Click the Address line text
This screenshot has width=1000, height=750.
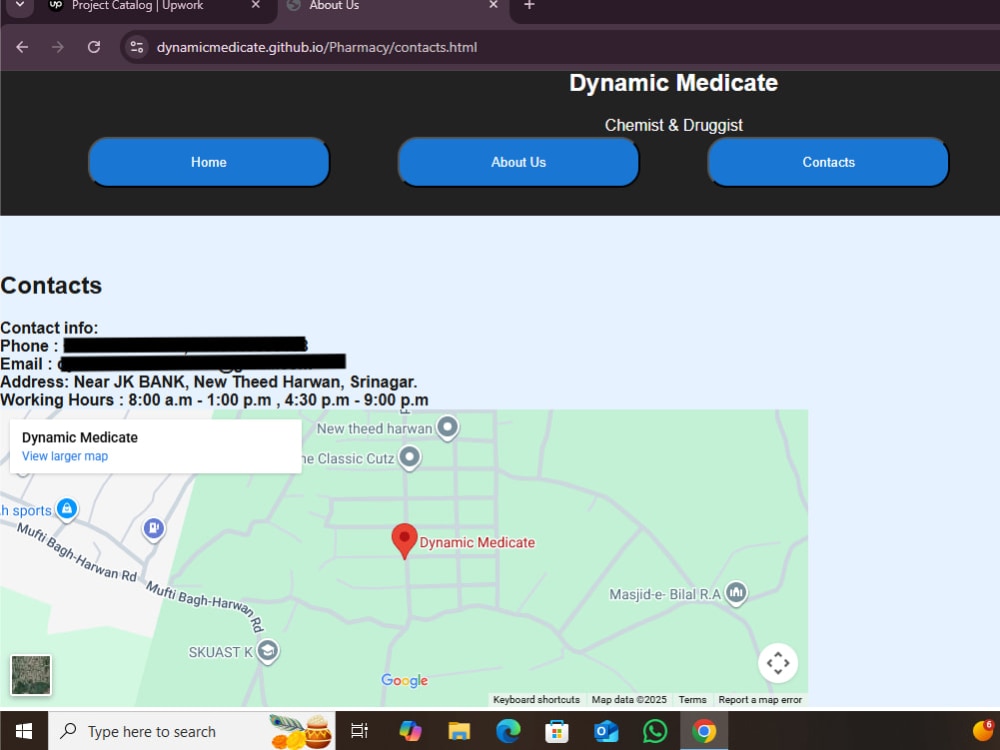(209, 382)
